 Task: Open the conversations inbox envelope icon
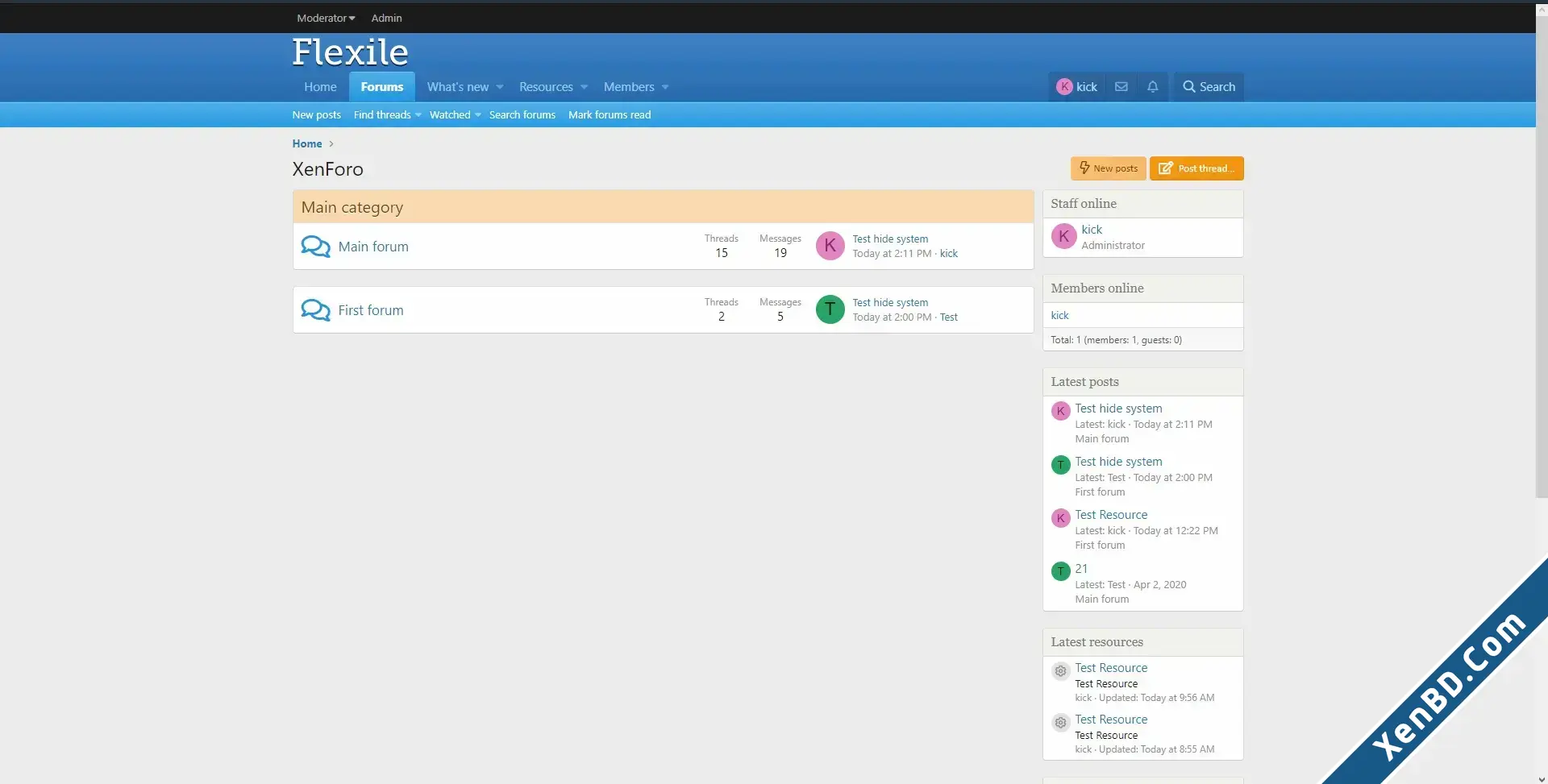1121,86
